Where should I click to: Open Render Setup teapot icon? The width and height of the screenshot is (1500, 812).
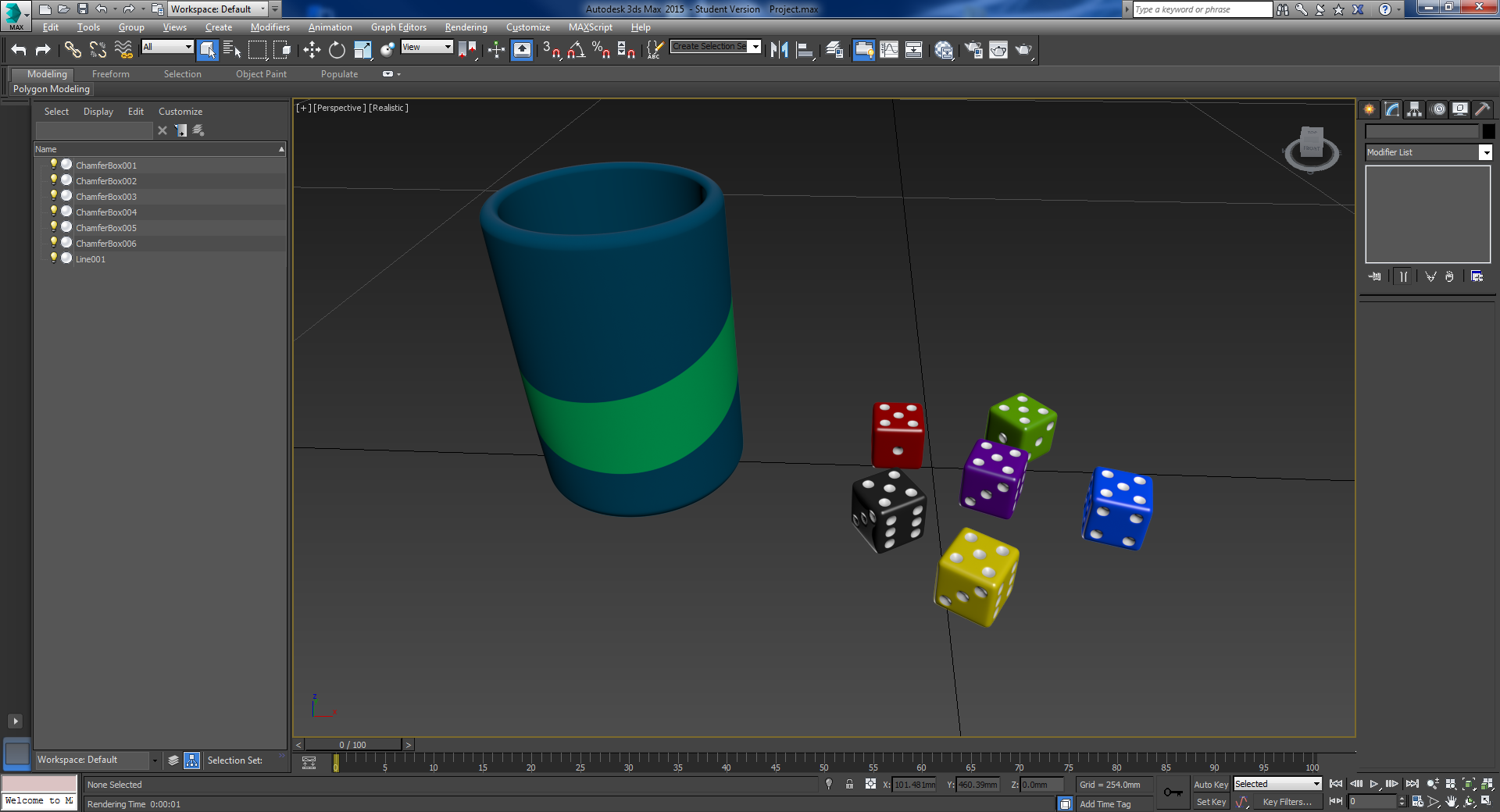[973, 50]
